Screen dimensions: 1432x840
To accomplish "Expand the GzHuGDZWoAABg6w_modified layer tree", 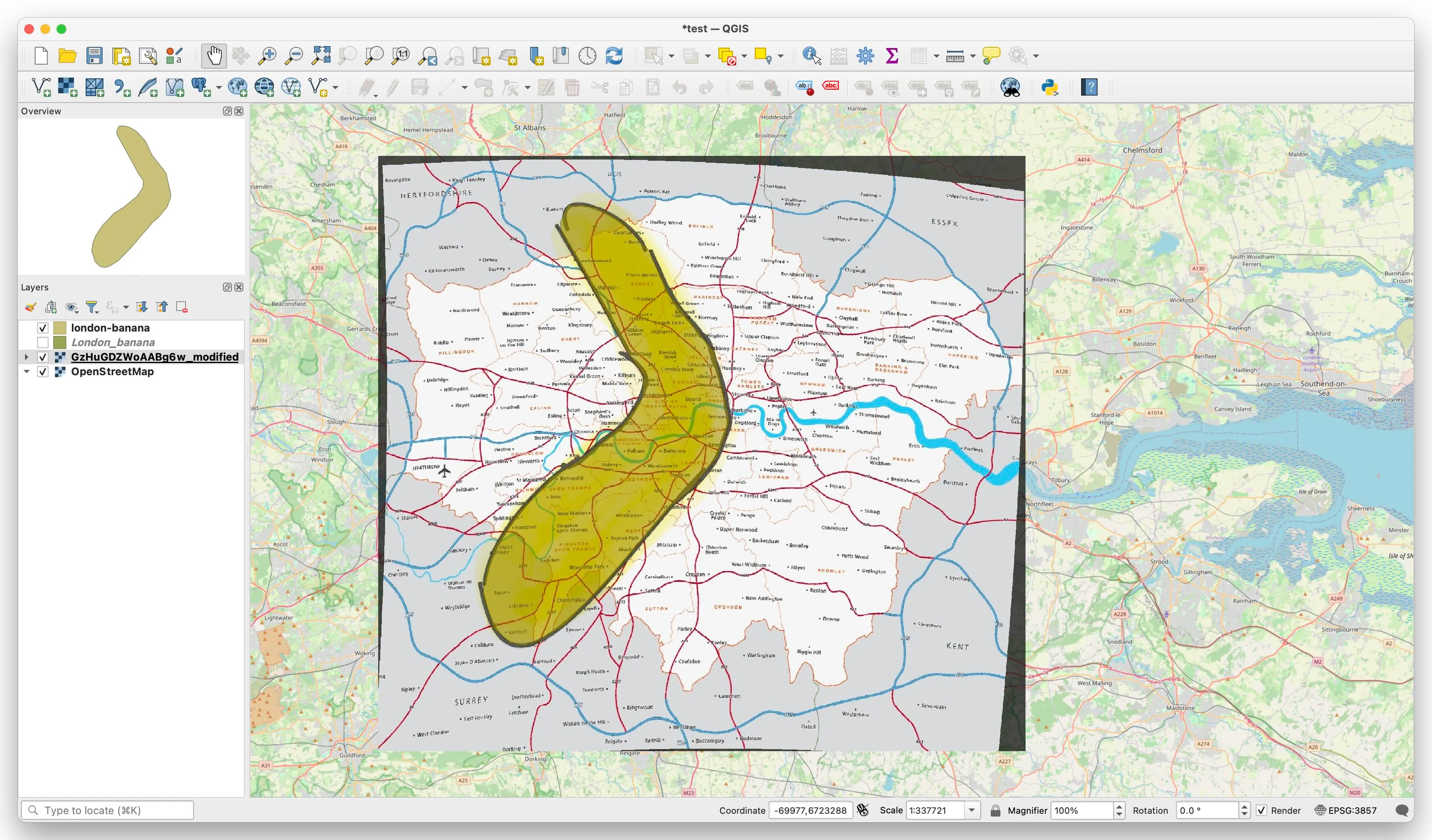I will pyautogui.click(x=26, y=357).
